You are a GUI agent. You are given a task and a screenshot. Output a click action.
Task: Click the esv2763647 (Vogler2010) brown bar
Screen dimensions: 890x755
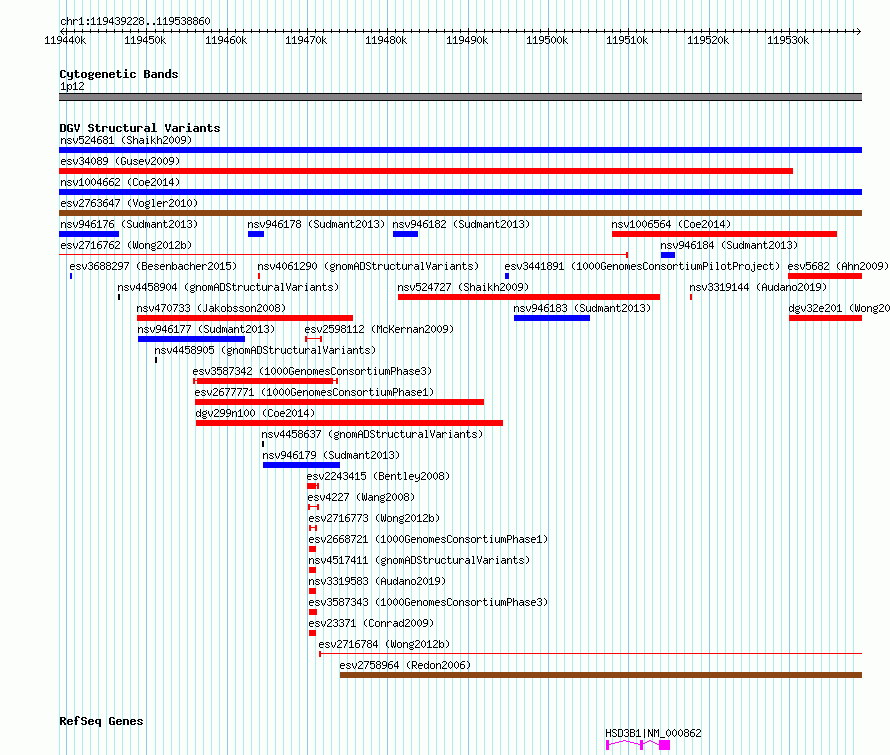[x=460, y=213]
